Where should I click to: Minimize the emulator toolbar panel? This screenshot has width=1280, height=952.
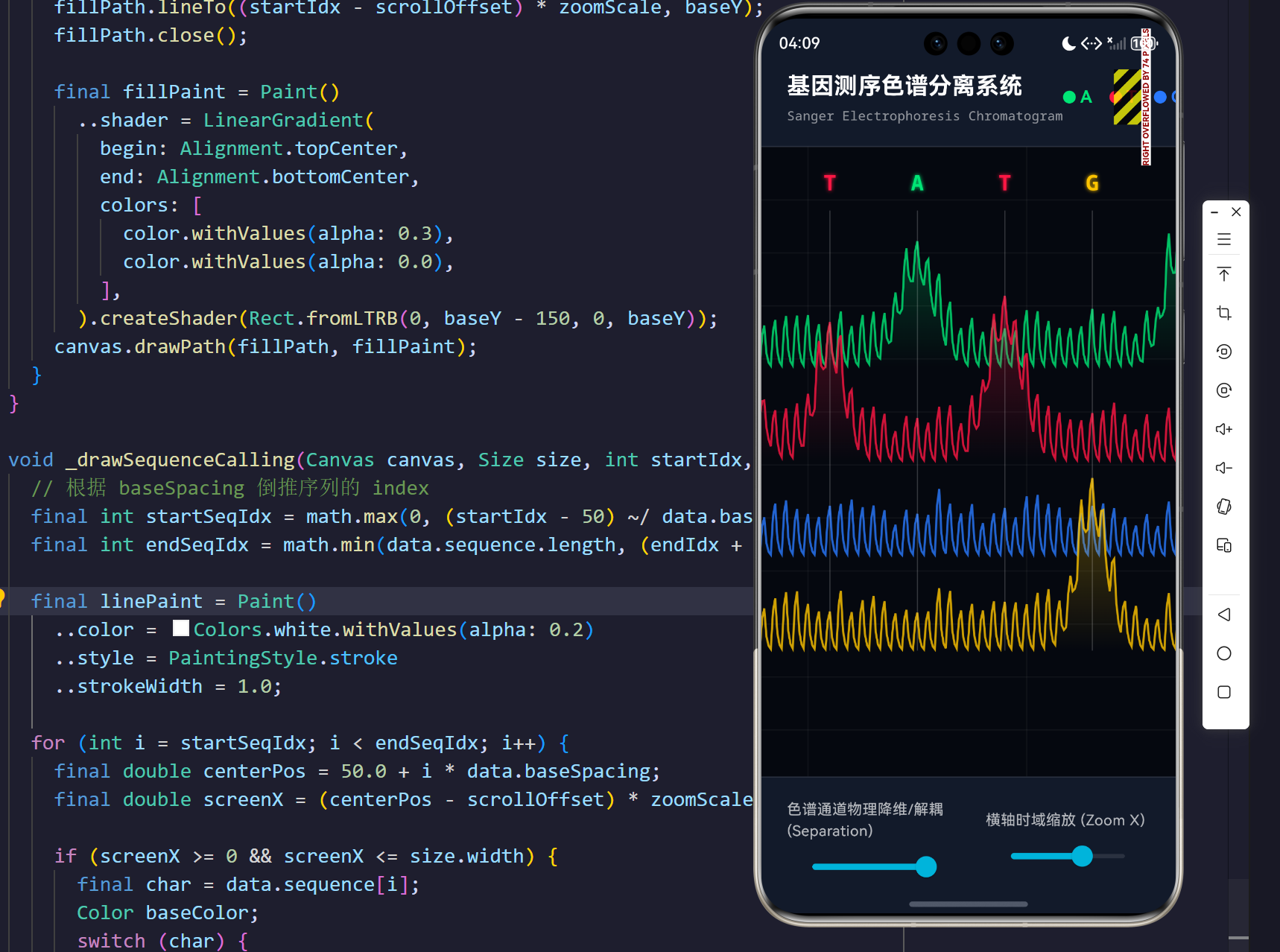click(1214, 212)
